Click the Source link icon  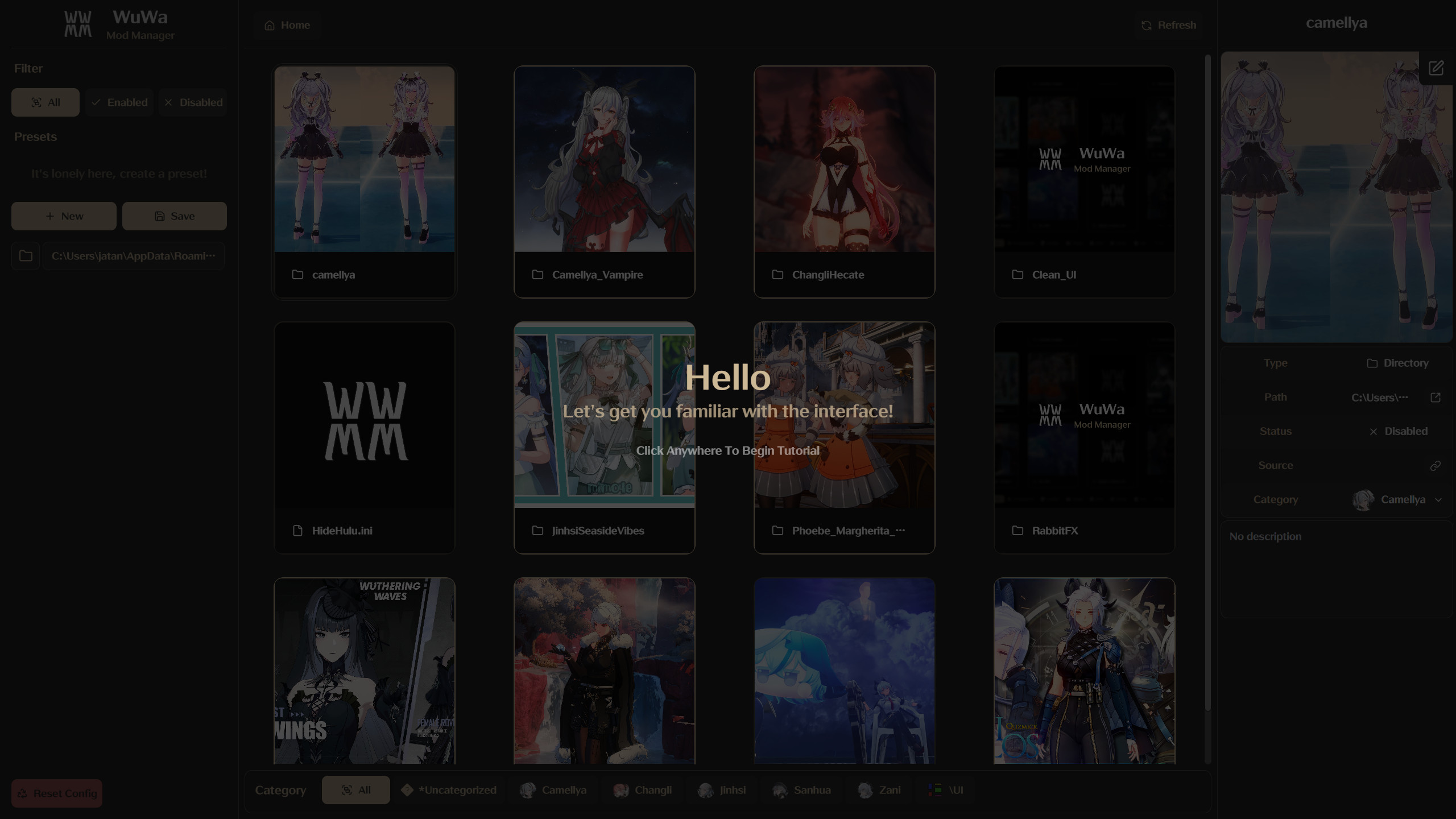point(1436,466)
